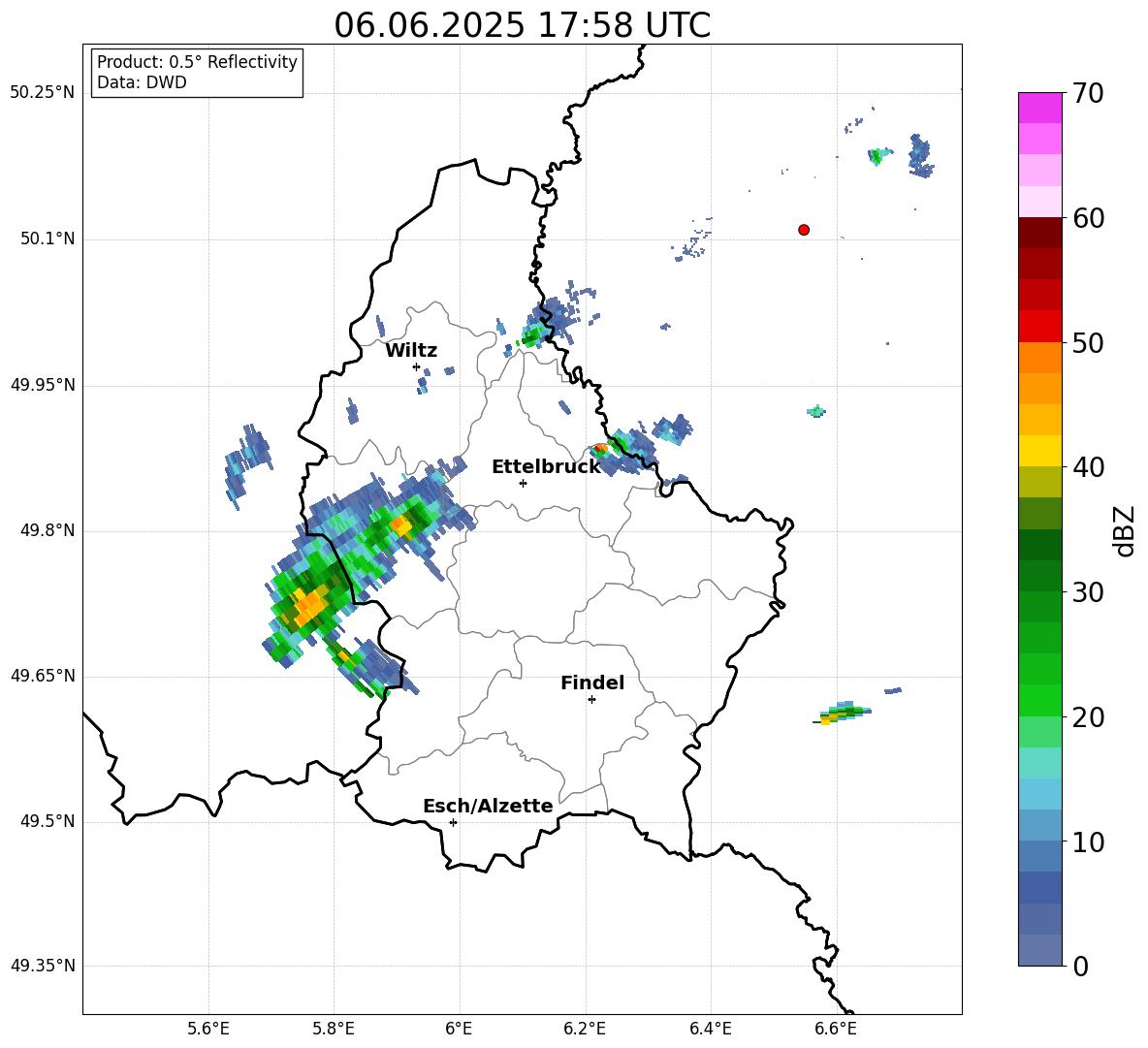The image size is (1148, 1048).
Task: Click the dBZ colorbar label
Action: 1126,530
